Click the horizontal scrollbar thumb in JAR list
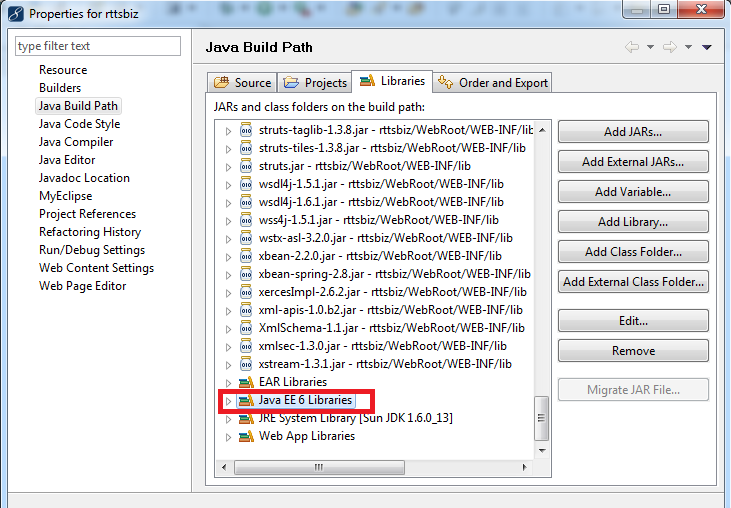The image size is (731, 508). pyautogui.click(x=319, y=467)
